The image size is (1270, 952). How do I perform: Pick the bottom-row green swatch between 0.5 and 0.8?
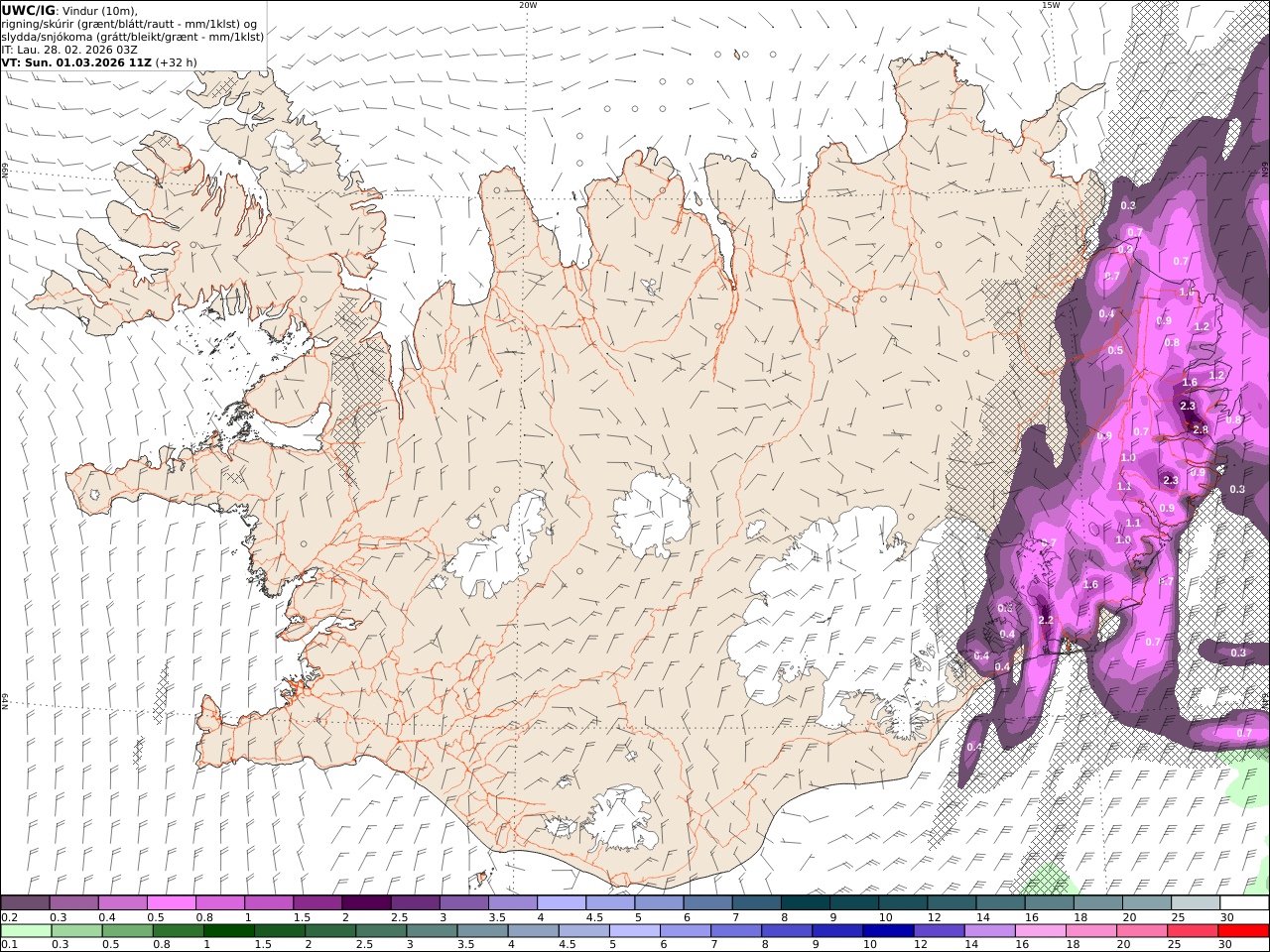coord(128,930)
